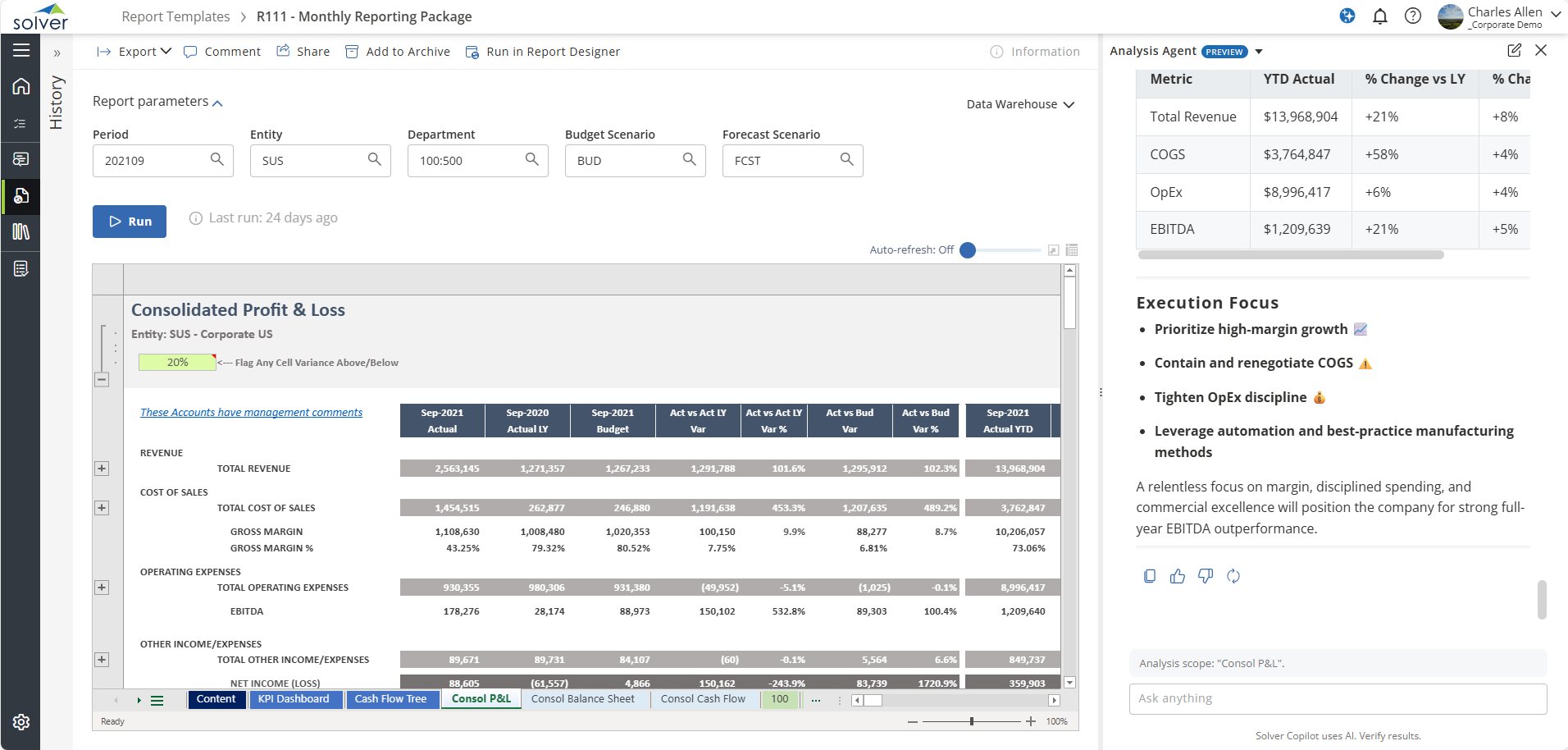
Task: Click the thumbs down feedback icon
Action: click(1206, 576)
